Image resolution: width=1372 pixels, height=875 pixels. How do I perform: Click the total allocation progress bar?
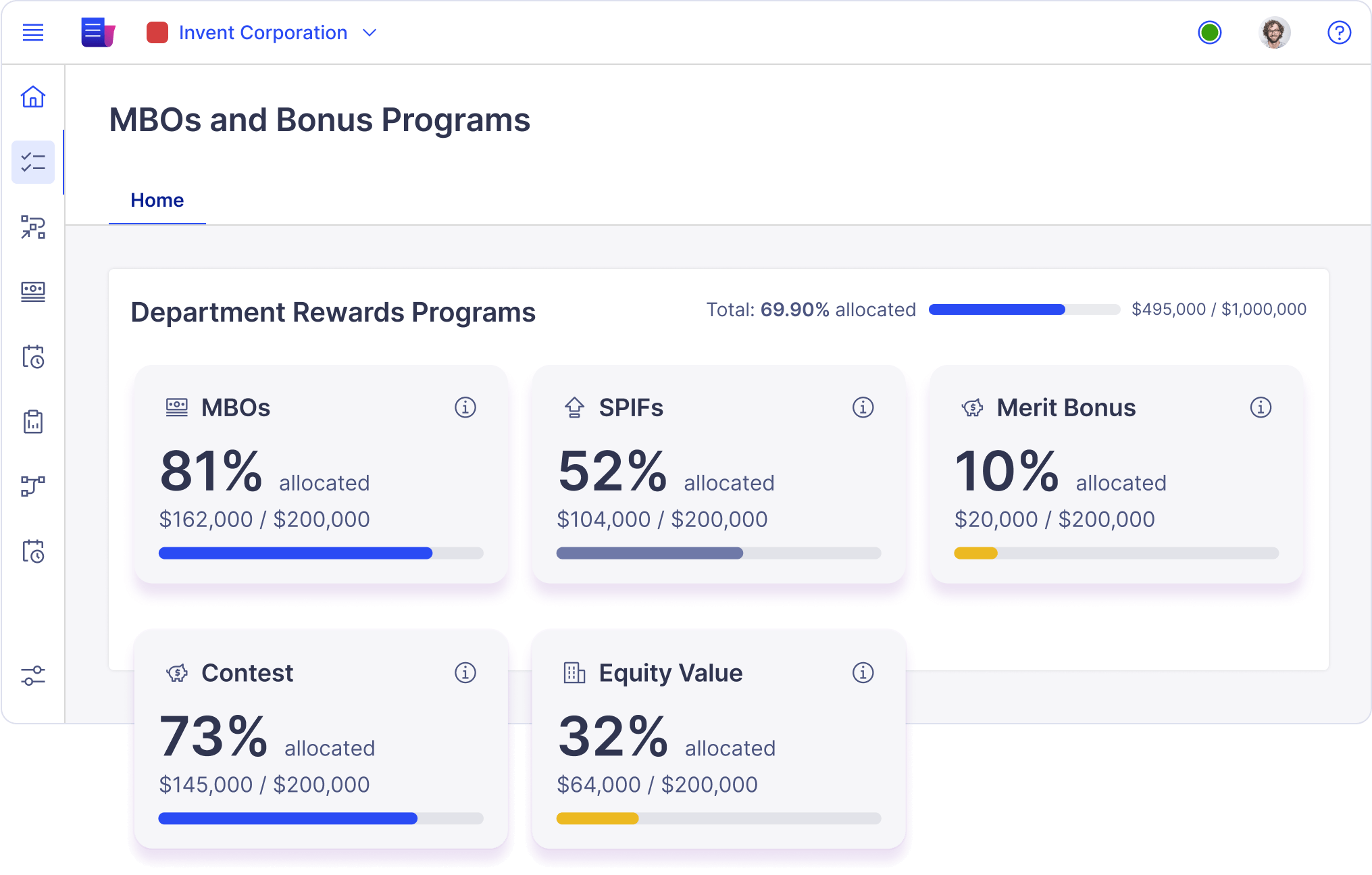click(x=1024, y=309)
